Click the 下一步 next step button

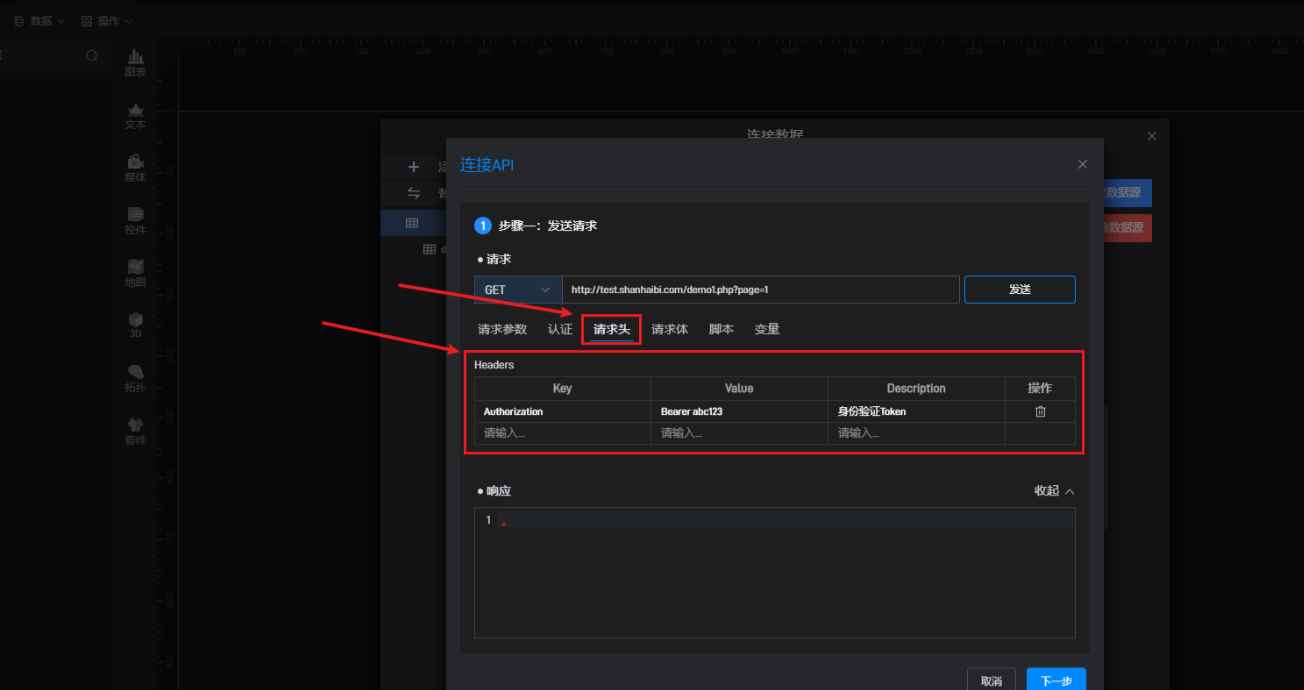1055,681
